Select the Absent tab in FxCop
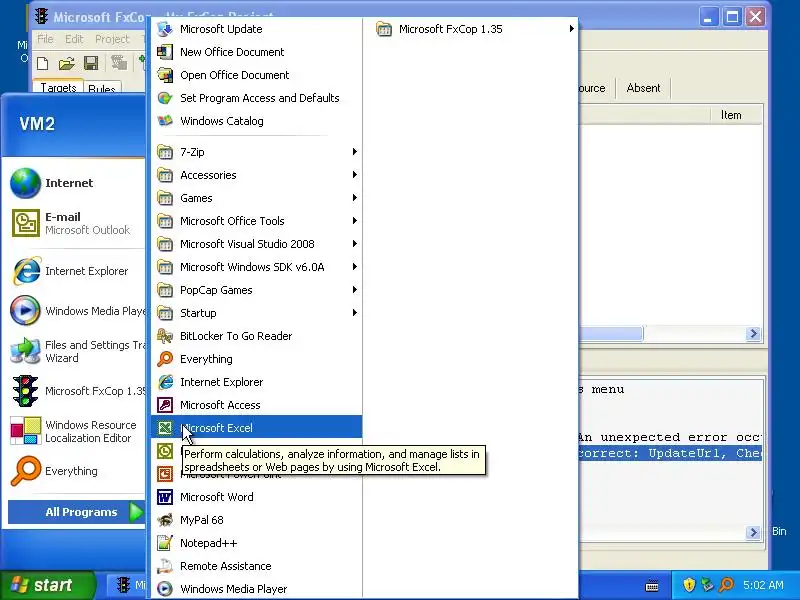Image resolution: width=800 pixels, height=600 pixels. pyautogui.click(x=643, y=88)
